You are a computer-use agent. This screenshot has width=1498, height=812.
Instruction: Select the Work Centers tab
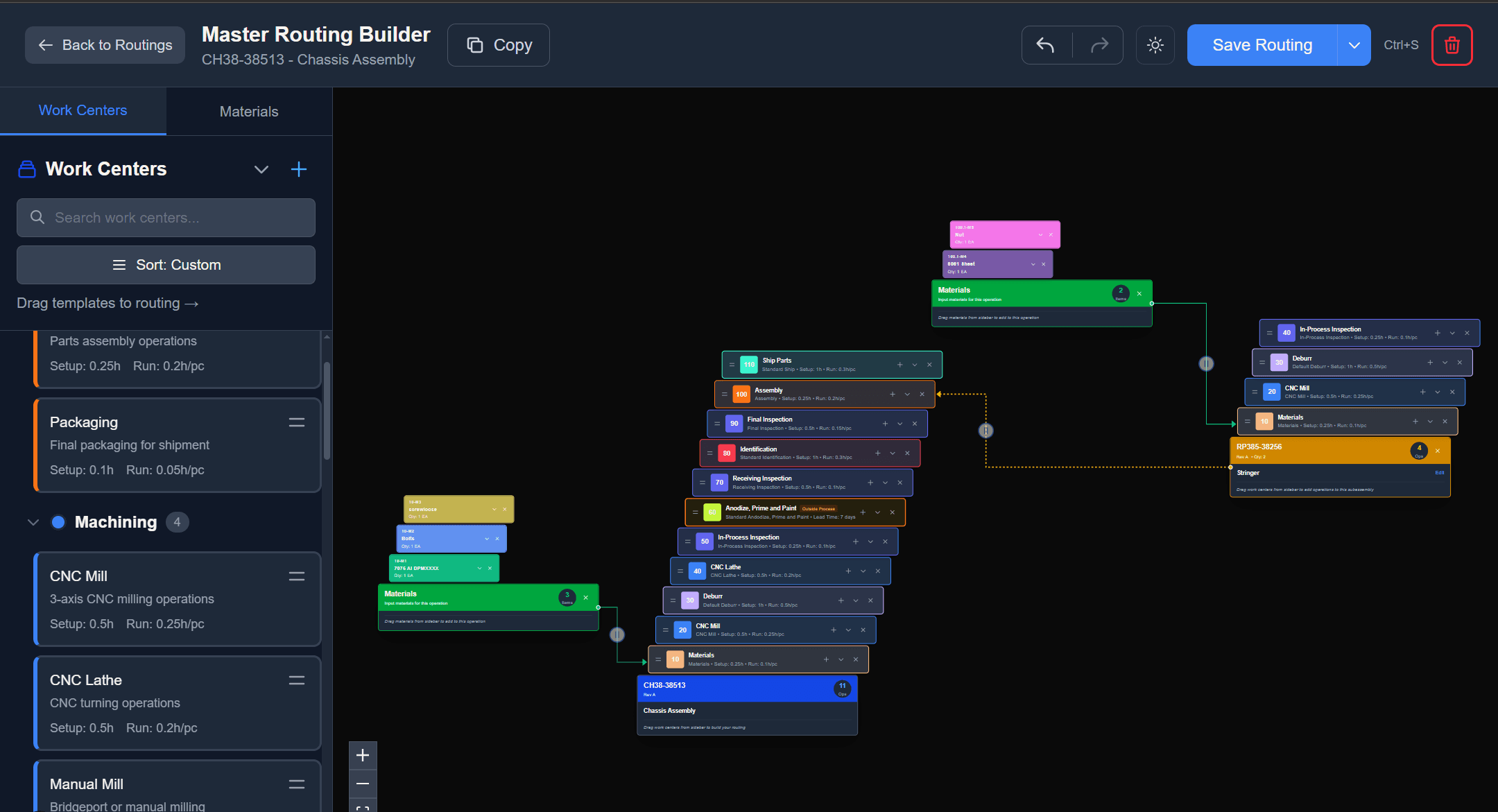[83, 110]
